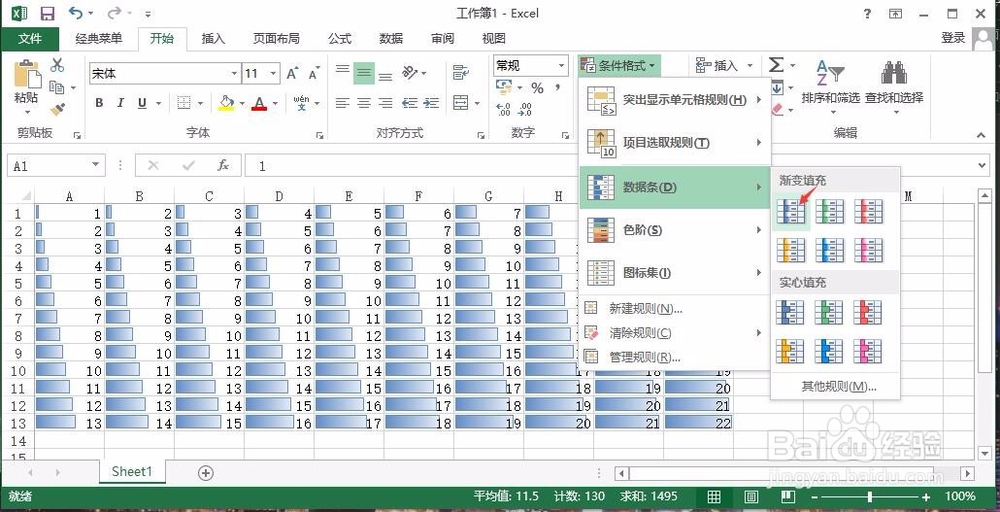The width and height of the screenshot is (1000, 512).
Task: Open 其他规则(M)... for data bars
Action: [x=839, y=386]
